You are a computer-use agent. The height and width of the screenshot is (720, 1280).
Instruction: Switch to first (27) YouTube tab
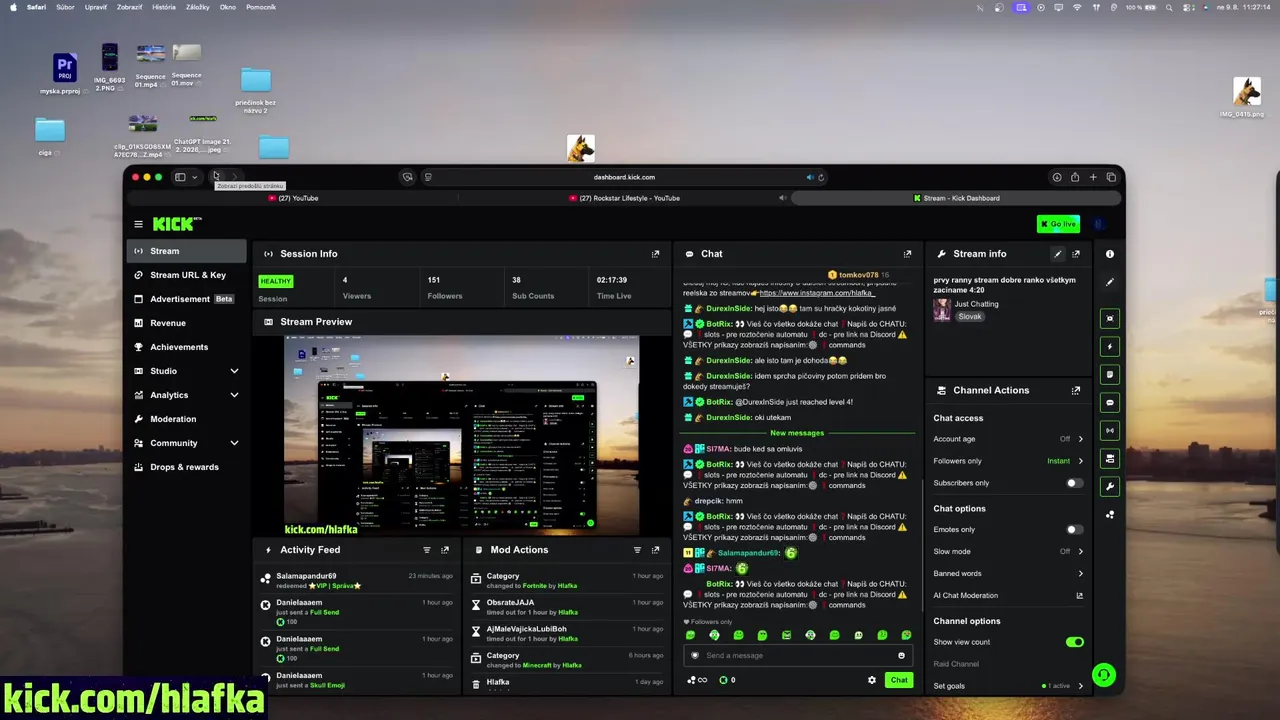(x=294, y=198)
